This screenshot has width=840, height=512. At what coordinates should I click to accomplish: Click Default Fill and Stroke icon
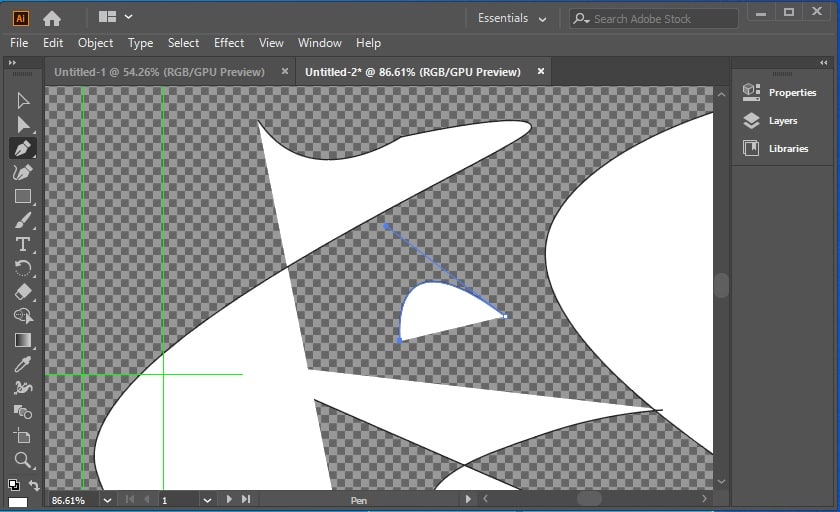(14, 485)
